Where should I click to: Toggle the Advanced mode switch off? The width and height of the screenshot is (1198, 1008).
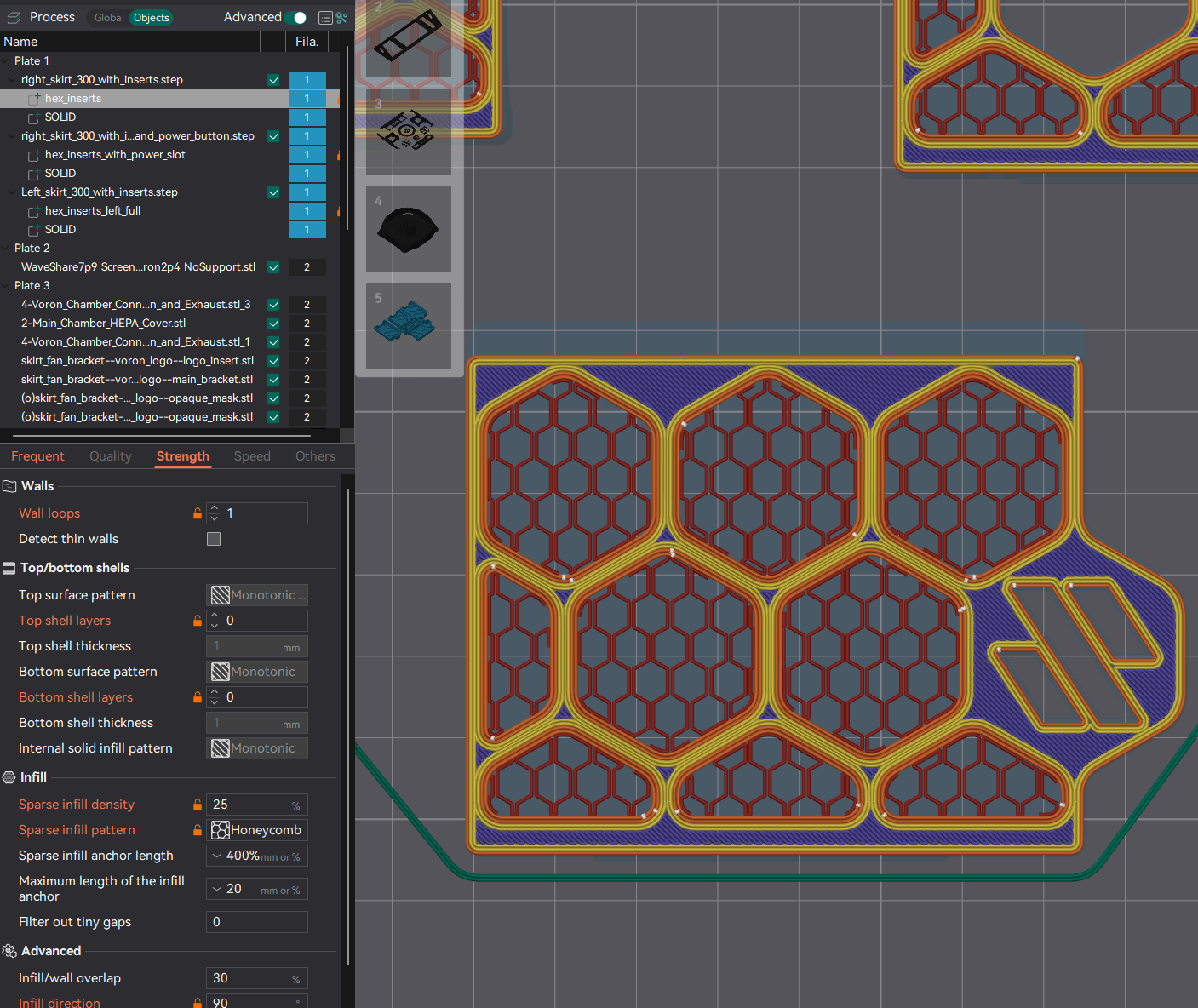(296, 16)
